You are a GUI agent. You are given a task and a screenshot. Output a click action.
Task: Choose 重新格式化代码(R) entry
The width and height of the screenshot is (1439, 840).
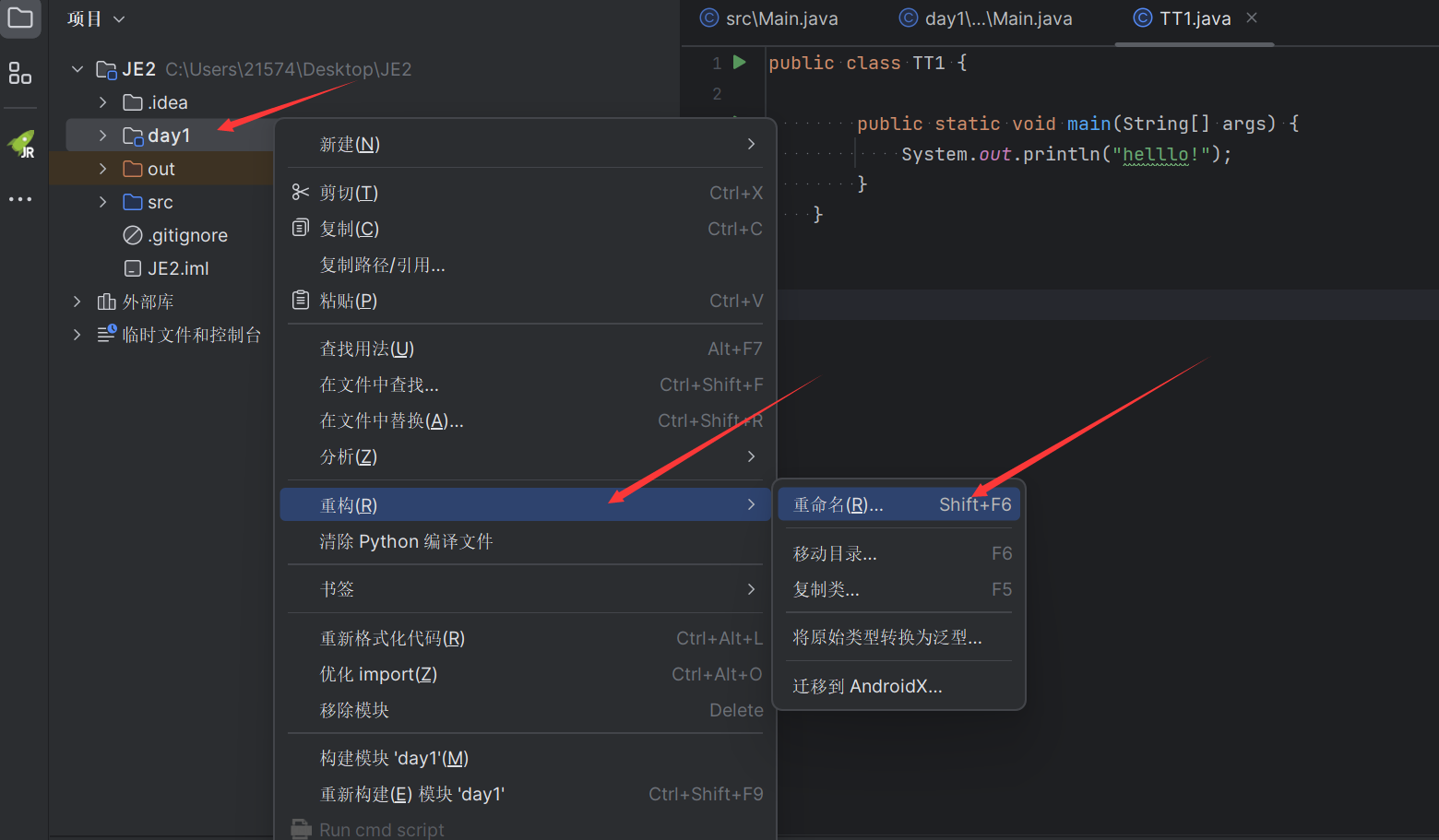[x=525, y=638]
